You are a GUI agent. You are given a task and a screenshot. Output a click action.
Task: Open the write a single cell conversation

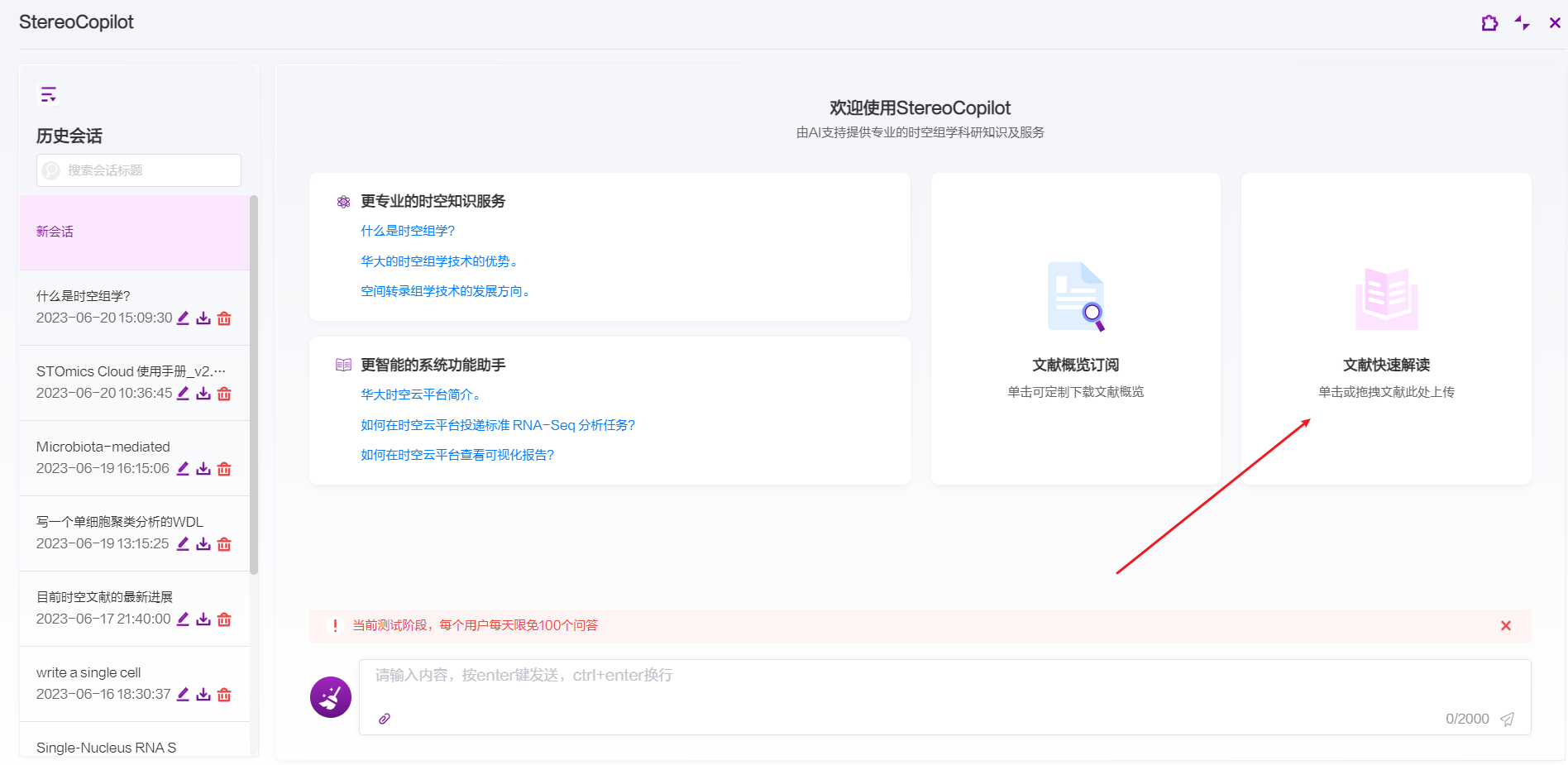[135, 684]
